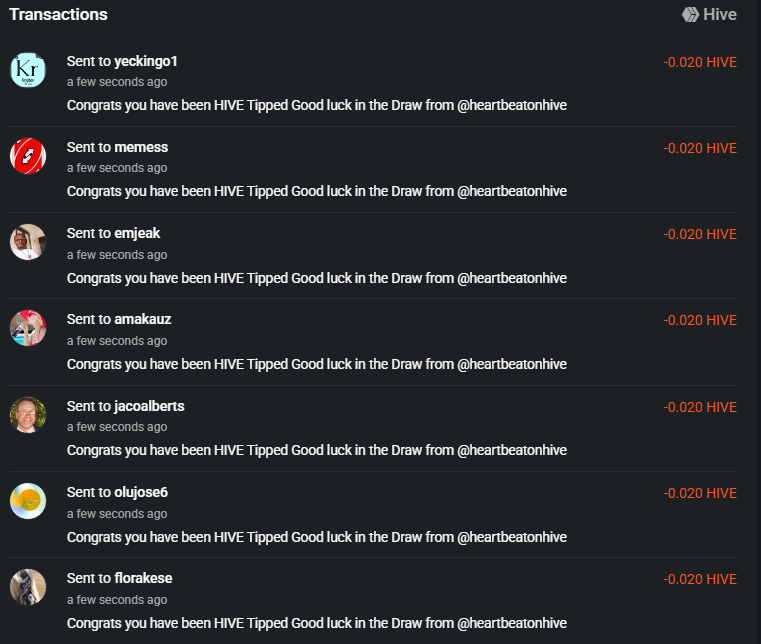Click amakauz's profile picture

(x=28, y=328)
